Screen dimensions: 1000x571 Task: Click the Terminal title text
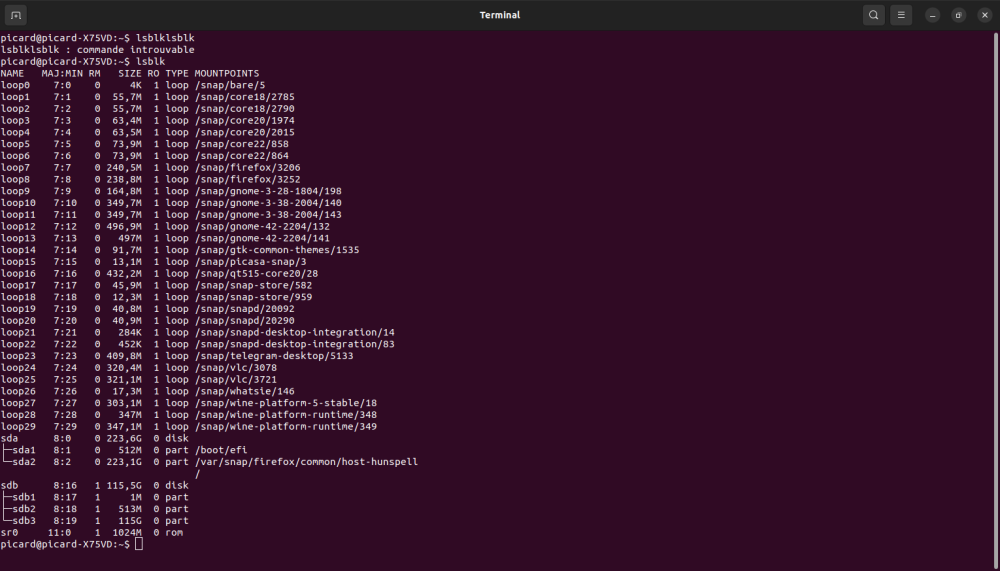coord(500,15)
